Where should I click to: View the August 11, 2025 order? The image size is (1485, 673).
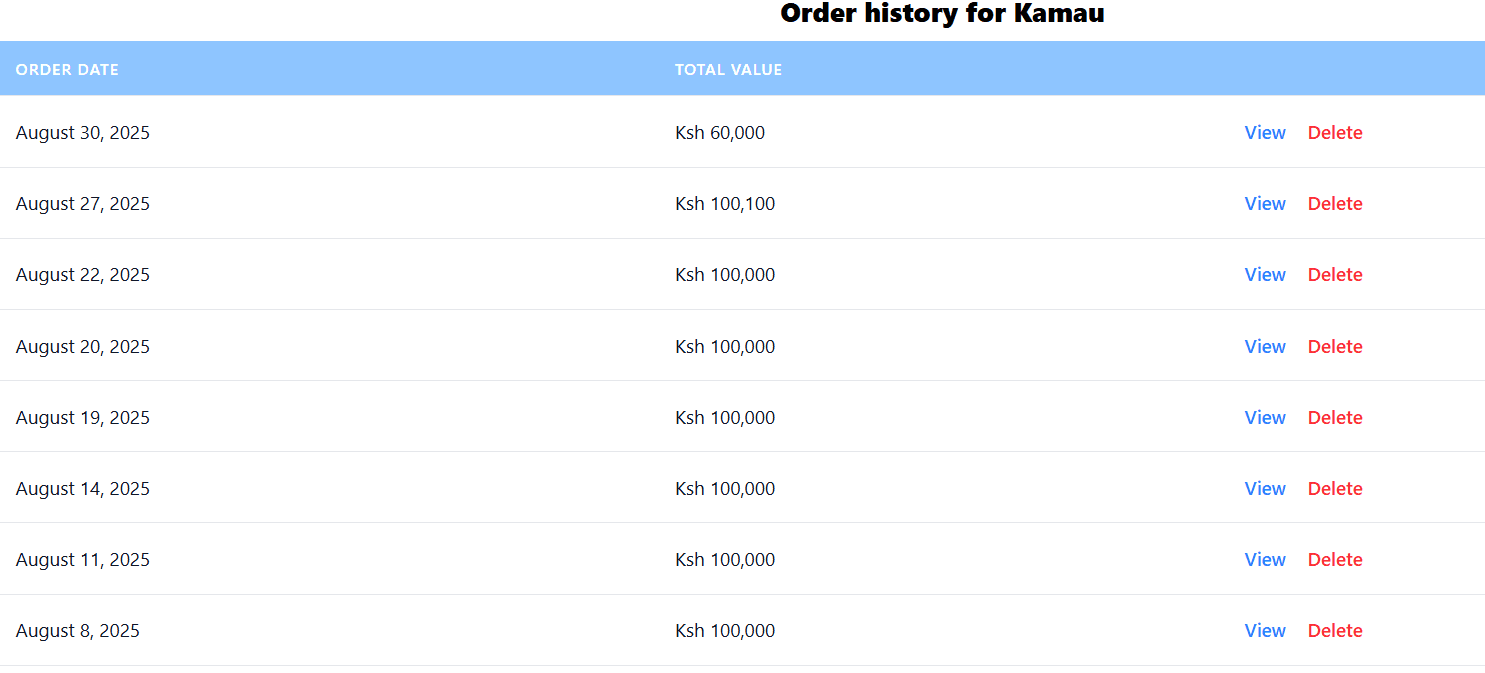point(1264,560)
